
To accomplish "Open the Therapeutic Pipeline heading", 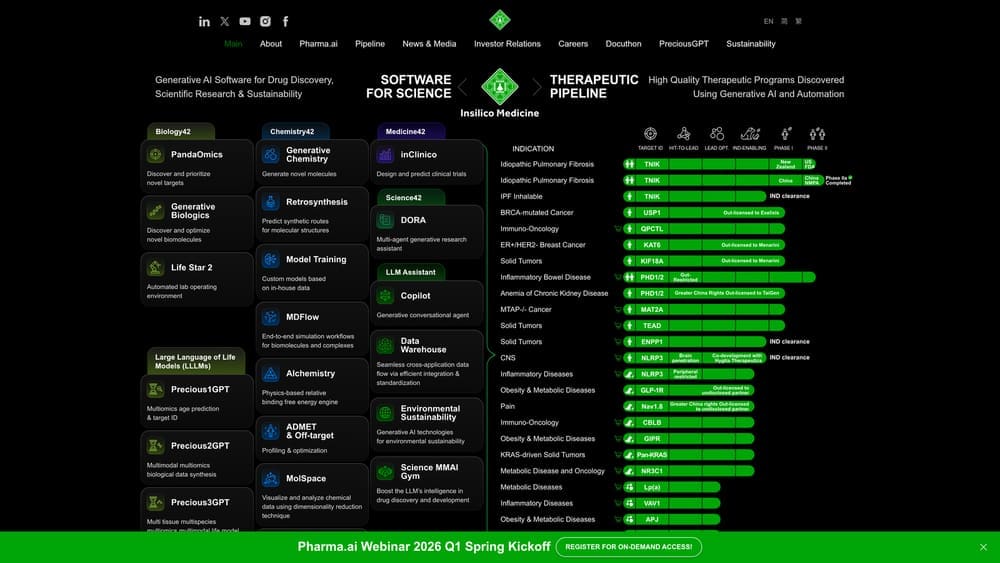I will (594, 87).
